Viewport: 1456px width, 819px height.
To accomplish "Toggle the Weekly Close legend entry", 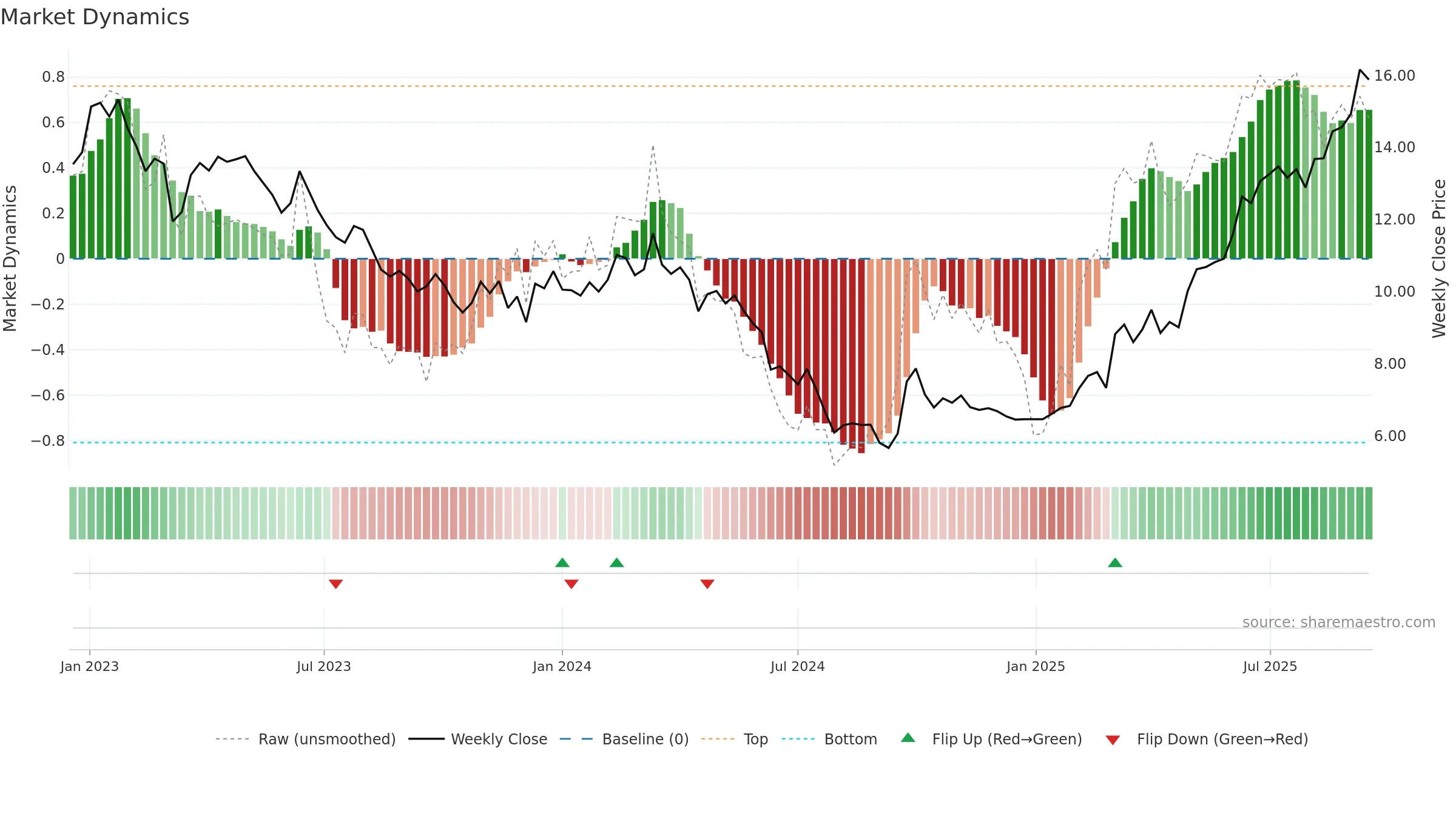I will 478,739.
